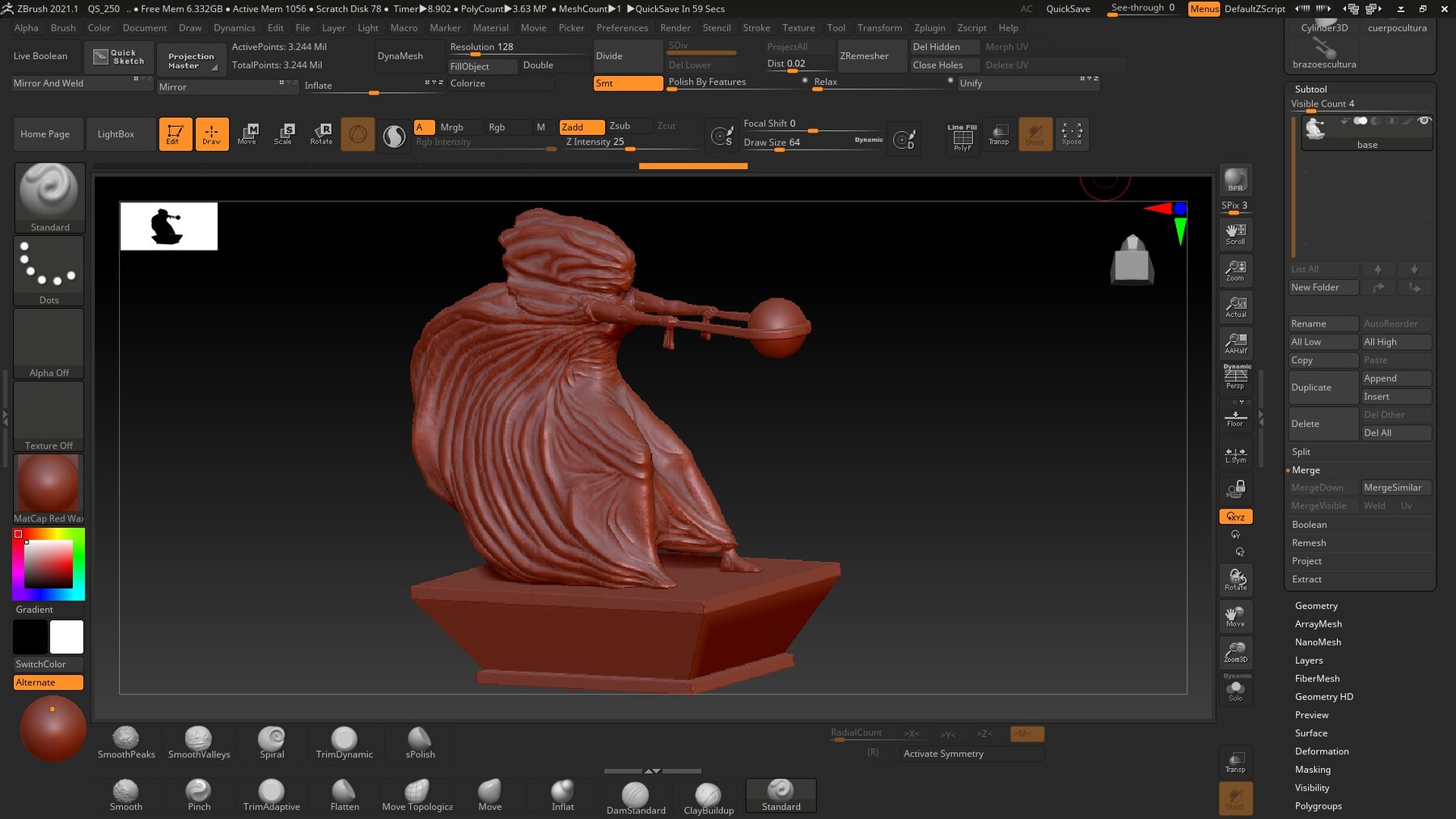Choose the ClayBuildup brush
The width and height of the screenshot is (1456, 819).
coord(709,798)
